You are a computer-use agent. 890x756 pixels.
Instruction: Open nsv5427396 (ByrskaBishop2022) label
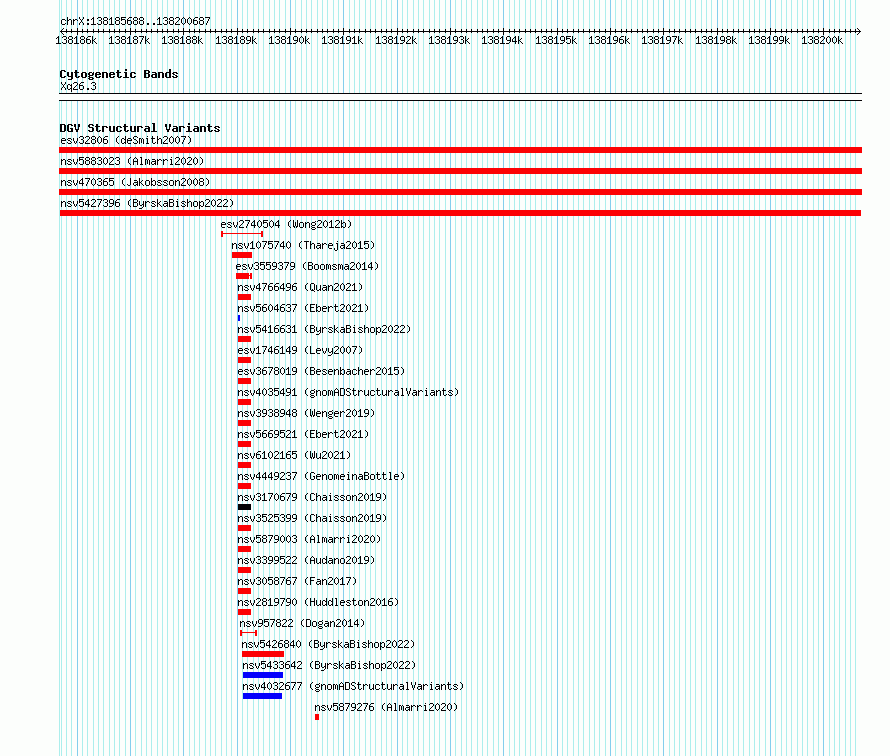[147, 203]
